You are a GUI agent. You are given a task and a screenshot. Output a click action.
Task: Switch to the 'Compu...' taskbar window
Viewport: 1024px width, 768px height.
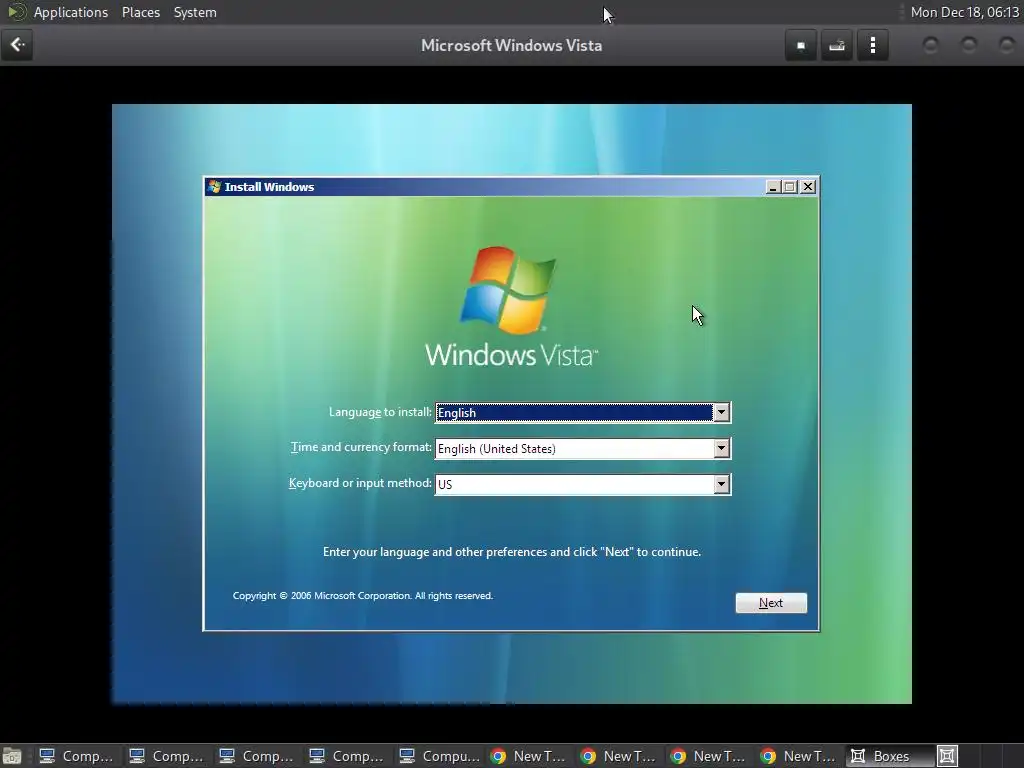440,756
